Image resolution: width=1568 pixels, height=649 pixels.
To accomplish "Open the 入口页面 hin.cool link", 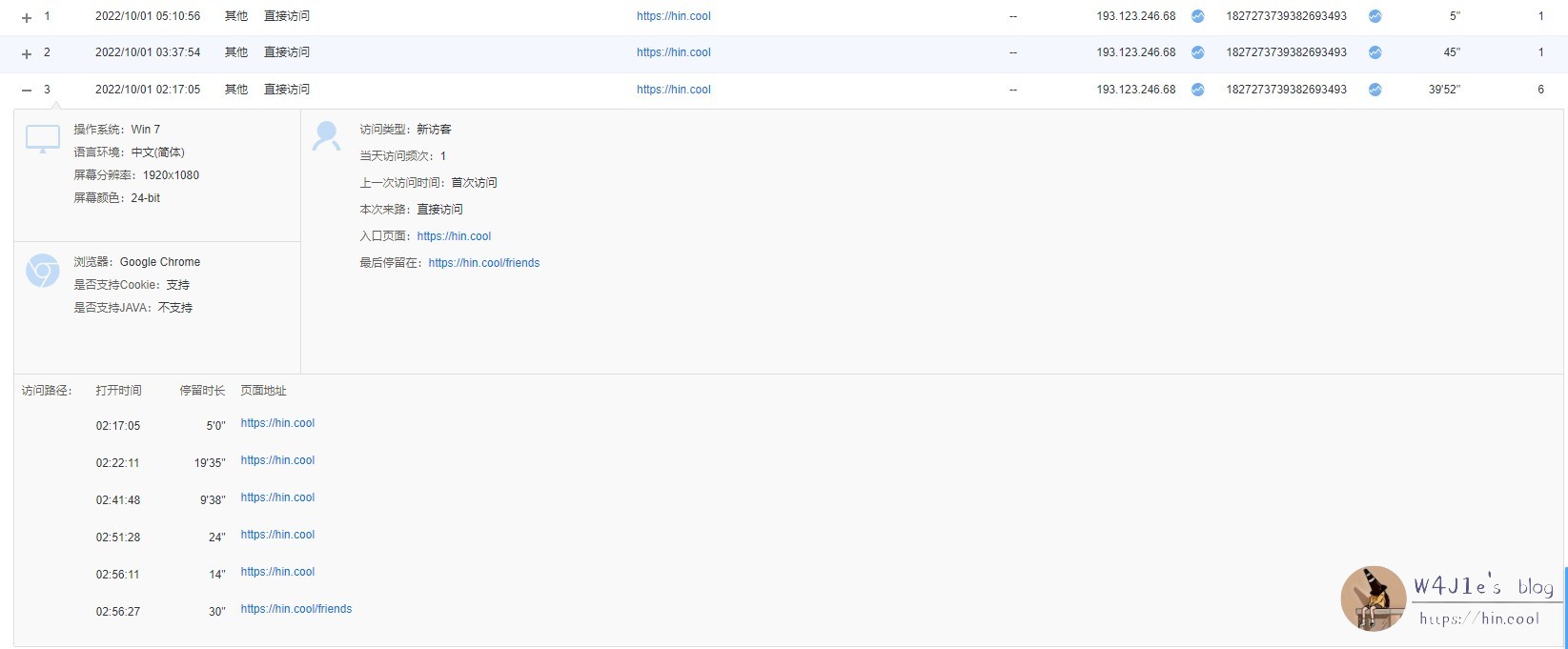I will 454,236.
